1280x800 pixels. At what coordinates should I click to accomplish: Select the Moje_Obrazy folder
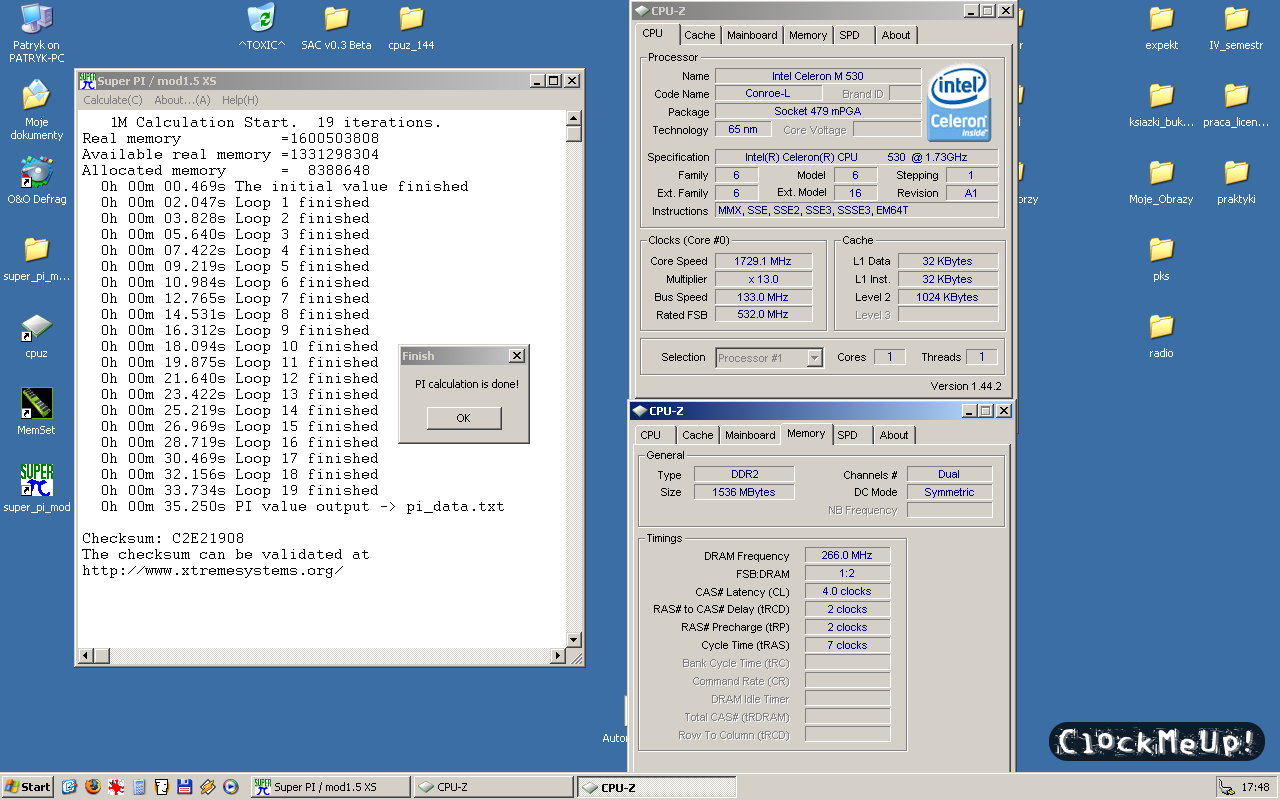[1161, 181]
